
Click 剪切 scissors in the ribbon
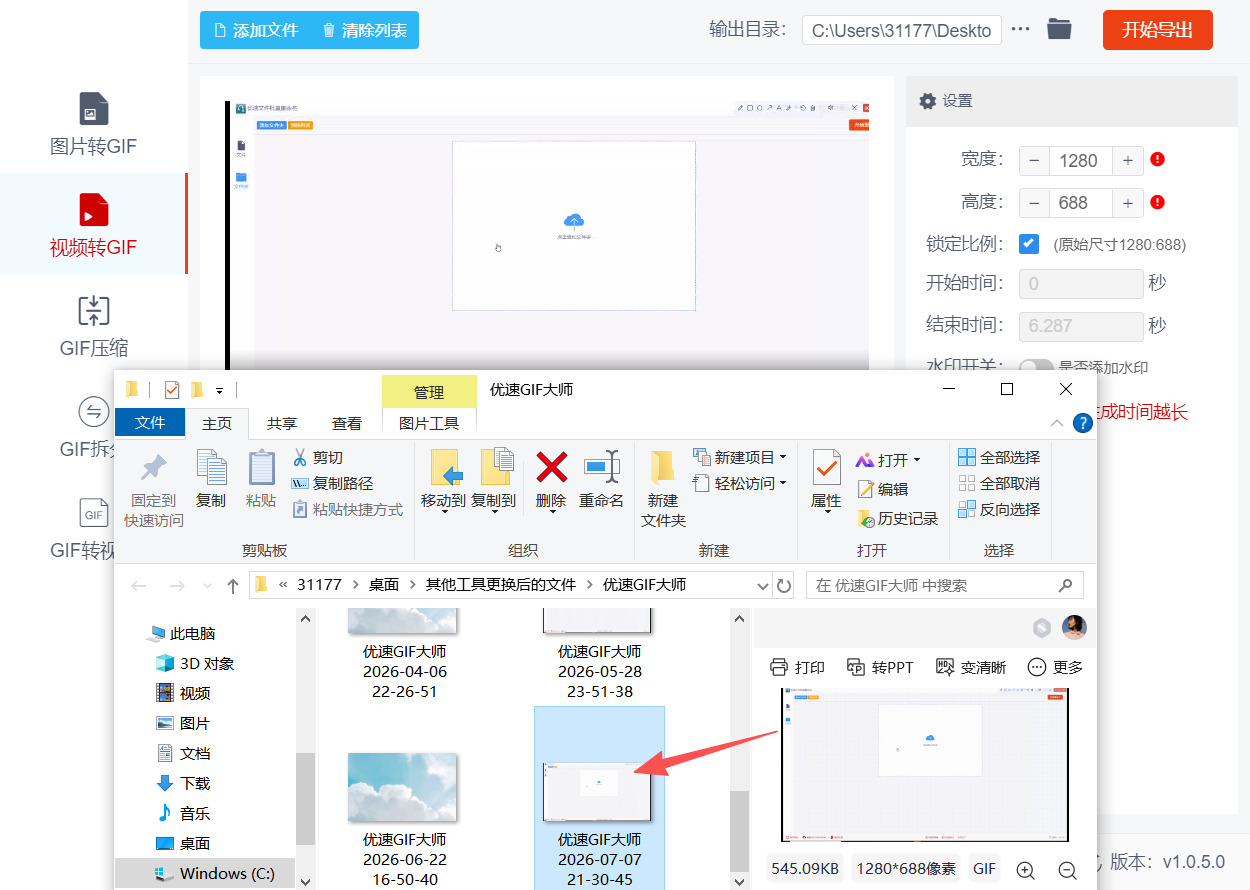[x=317, y=457]
